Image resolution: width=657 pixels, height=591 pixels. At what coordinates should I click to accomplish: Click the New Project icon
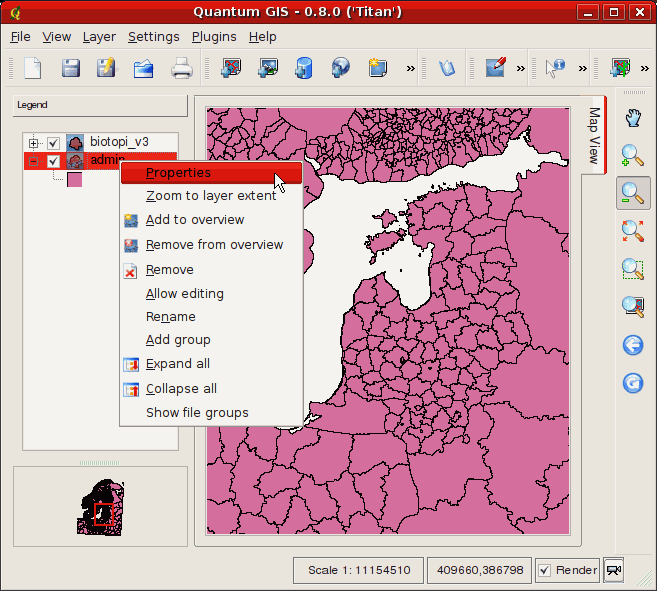pos(32,68)
